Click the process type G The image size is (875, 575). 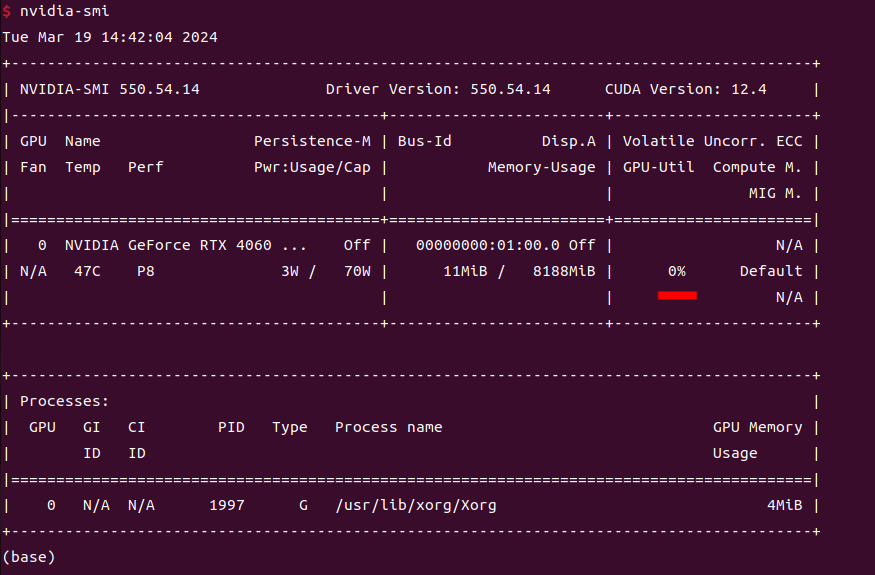[x=304, y=505]
